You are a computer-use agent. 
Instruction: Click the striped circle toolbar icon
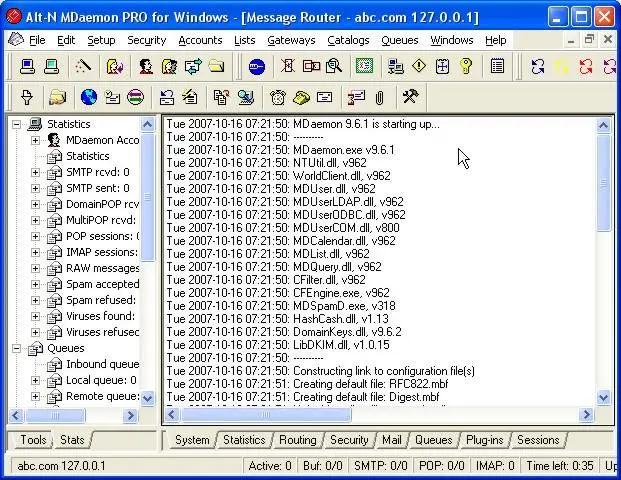pos(135,97)
